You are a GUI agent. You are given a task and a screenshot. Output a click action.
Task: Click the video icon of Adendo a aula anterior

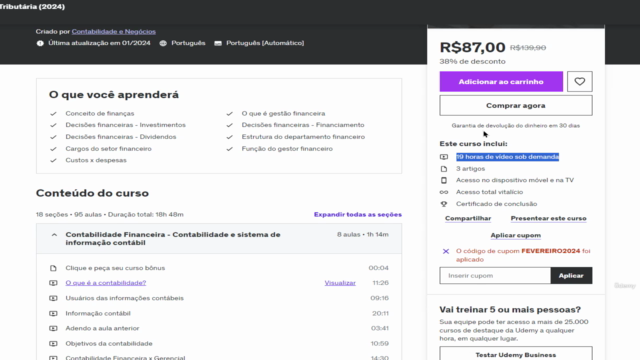pyautogui.click(x=53, y=328)
